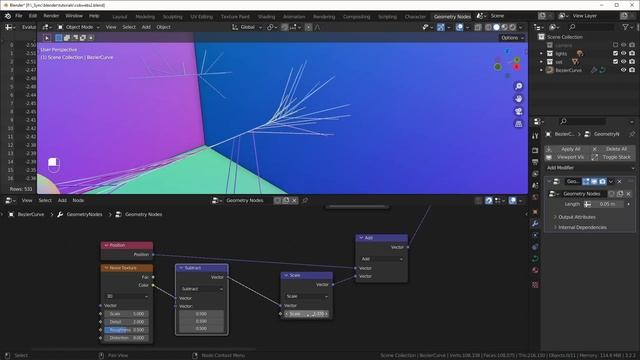Open the Window menu

tap(74, 16)
